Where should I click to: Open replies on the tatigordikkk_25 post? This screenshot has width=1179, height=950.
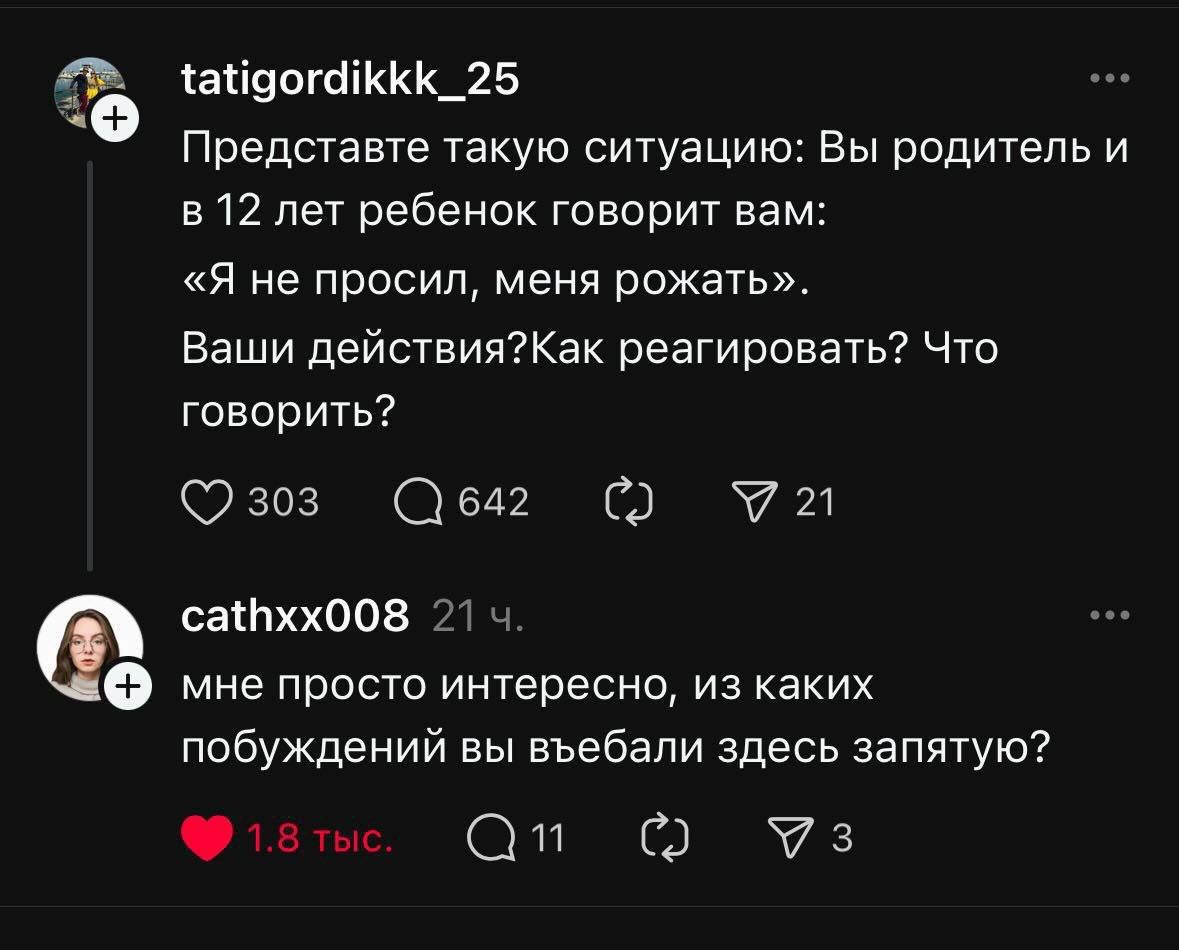point(418,502)
